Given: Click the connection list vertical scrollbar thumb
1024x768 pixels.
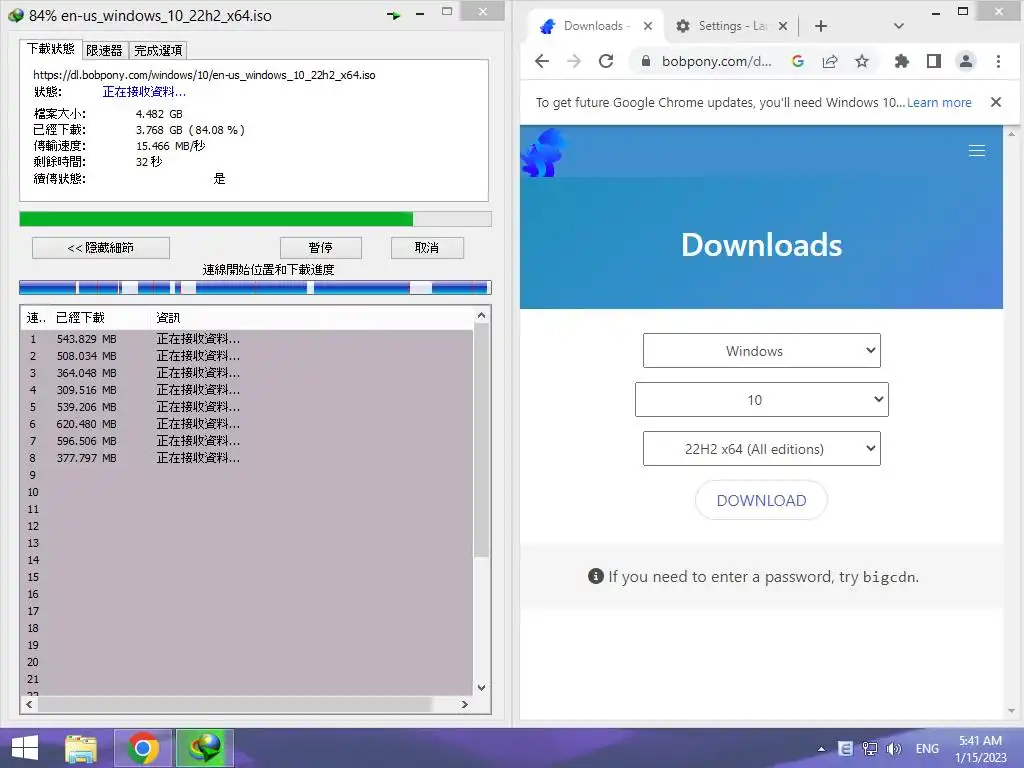Looking at the screenshot, I should 481,441.
